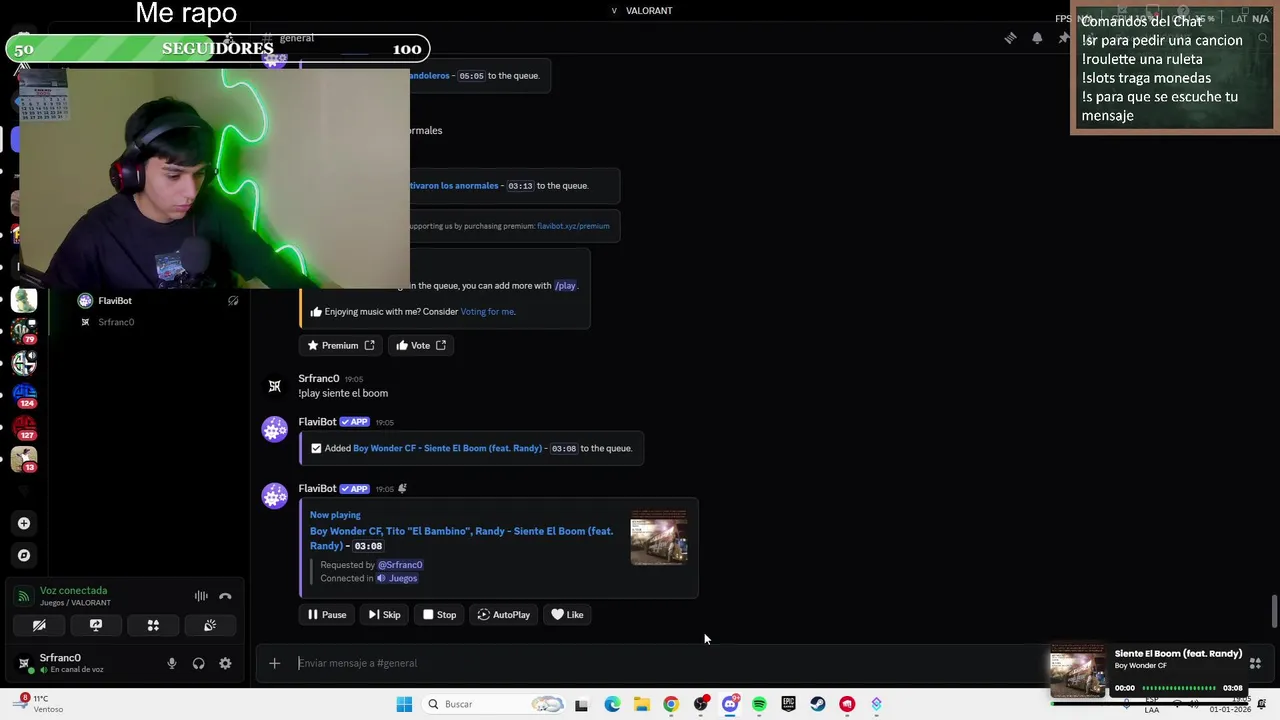Stop the FlaviBot player
Viewport: 1280px width, 720px height.
pyautogui.click(x=439, y=615)
